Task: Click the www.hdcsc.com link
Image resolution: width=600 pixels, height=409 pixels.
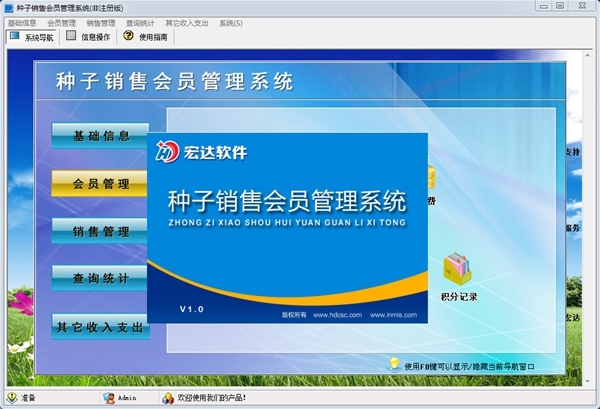Action: (x=337, y=315)
